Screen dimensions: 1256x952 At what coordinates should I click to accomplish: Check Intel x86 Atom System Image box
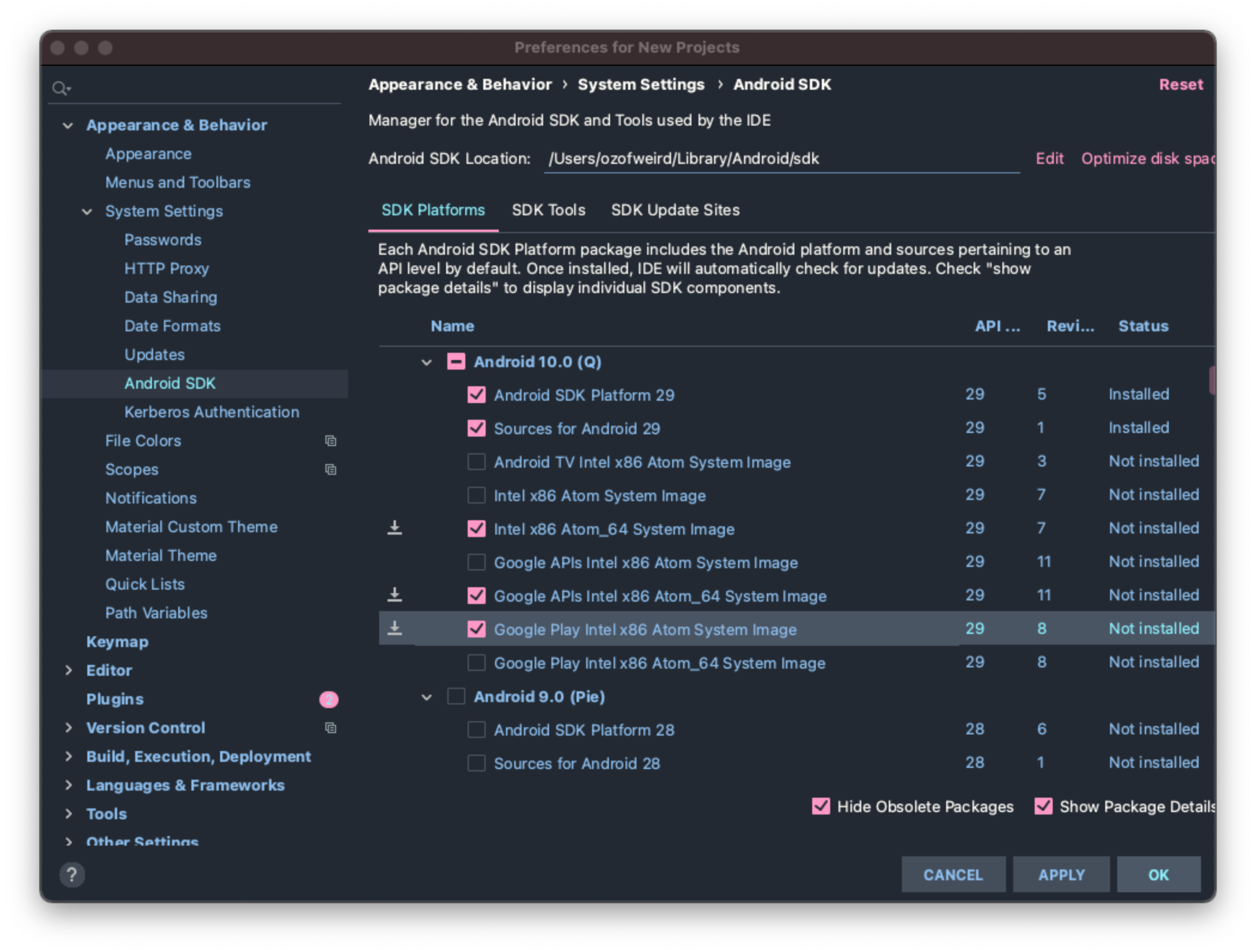(477, 495)
